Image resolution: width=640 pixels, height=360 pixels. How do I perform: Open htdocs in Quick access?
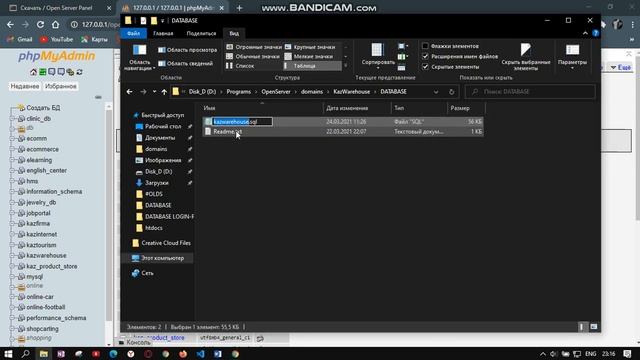(153, 228)
